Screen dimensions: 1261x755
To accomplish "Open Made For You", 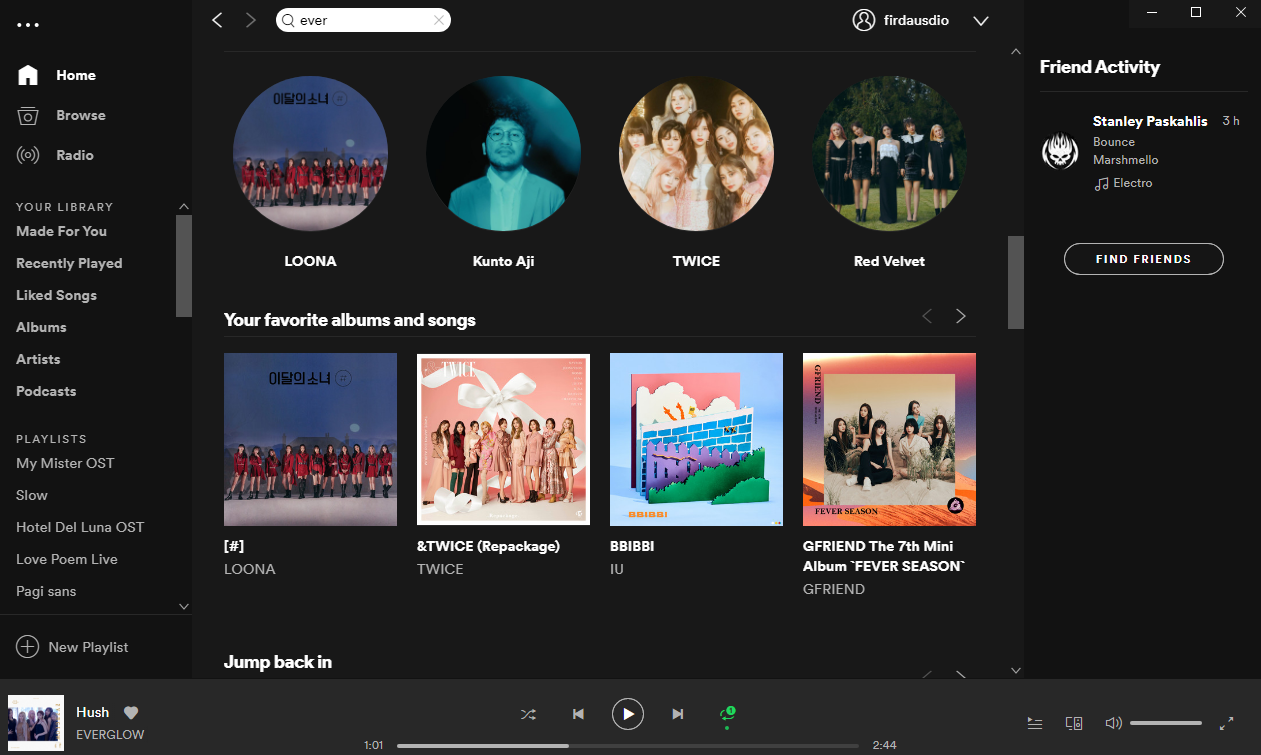I will click(x=61, y=231).
